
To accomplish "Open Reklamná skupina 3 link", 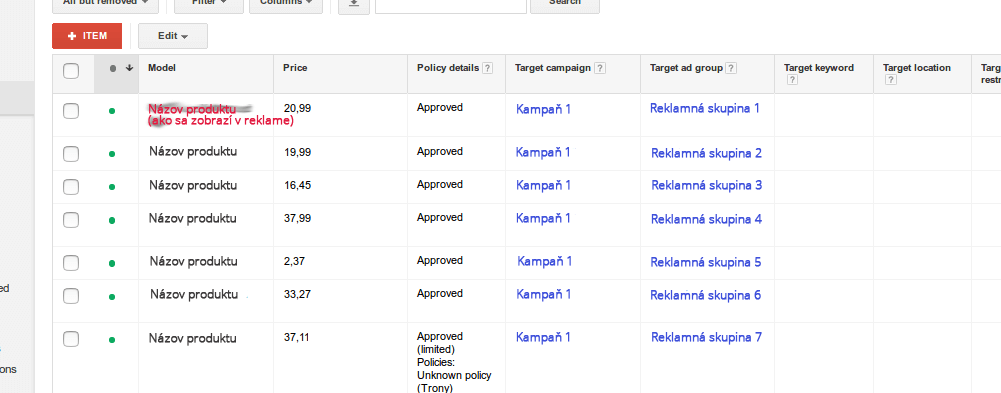I will coord(706,185).
